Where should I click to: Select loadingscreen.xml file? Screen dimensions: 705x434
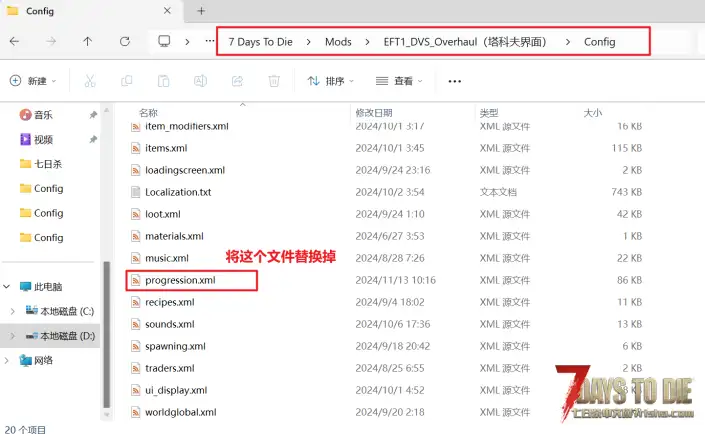[x=185, y=170]
